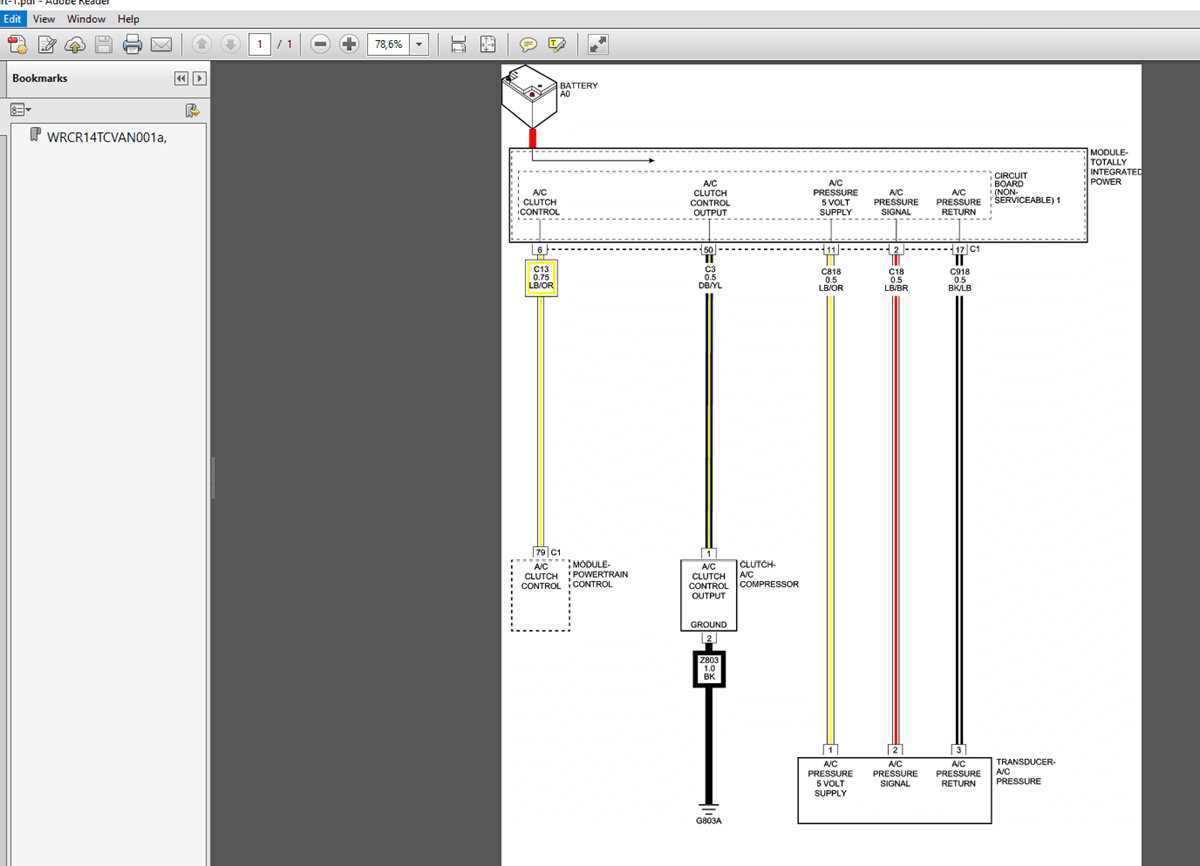Add a sticky note comment
This screenshot has width=1200, height=866.
point(528,44)
